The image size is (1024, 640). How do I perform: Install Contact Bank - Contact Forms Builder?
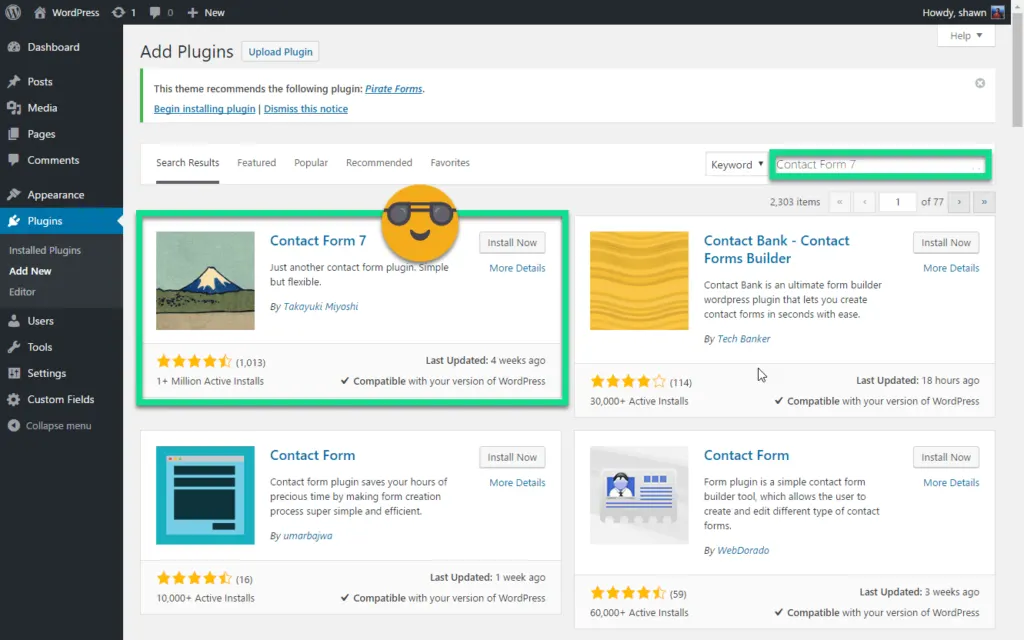point(946,242)
